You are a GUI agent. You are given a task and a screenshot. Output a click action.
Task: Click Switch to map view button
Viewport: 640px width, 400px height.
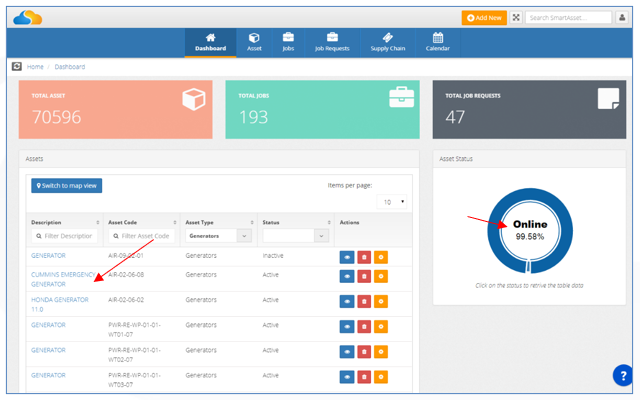click(67, 186)
